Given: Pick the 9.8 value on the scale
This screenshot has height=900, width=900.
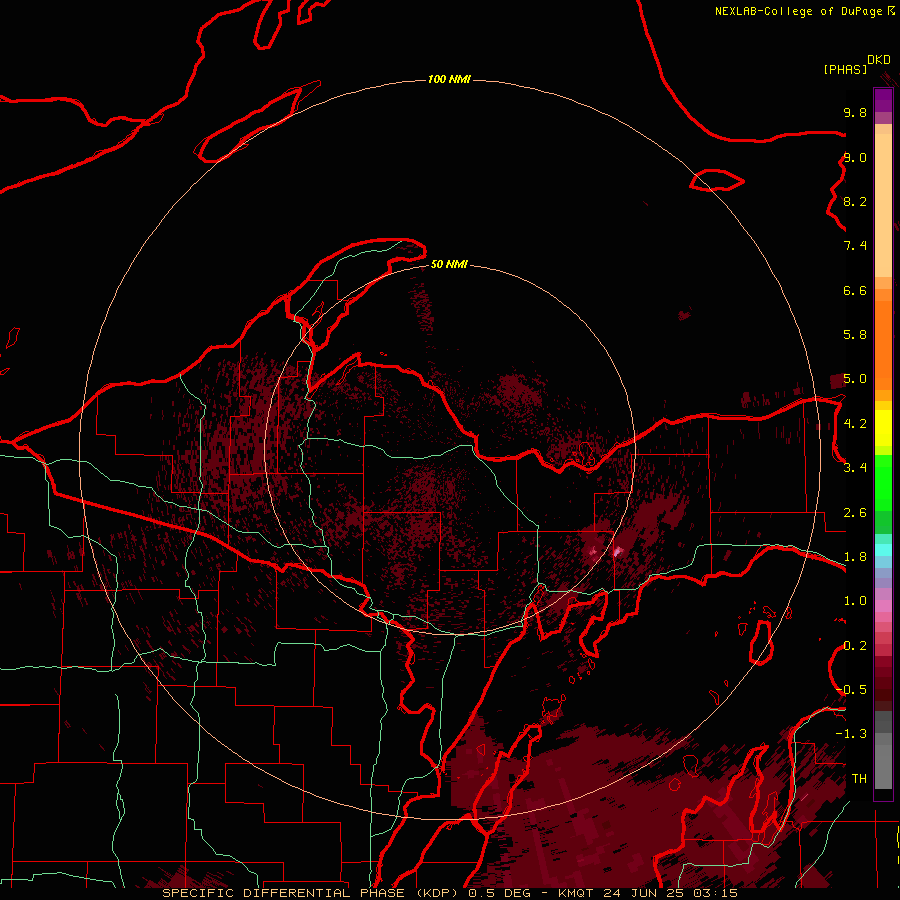Looking at the screenshot, I should point(855,112).
